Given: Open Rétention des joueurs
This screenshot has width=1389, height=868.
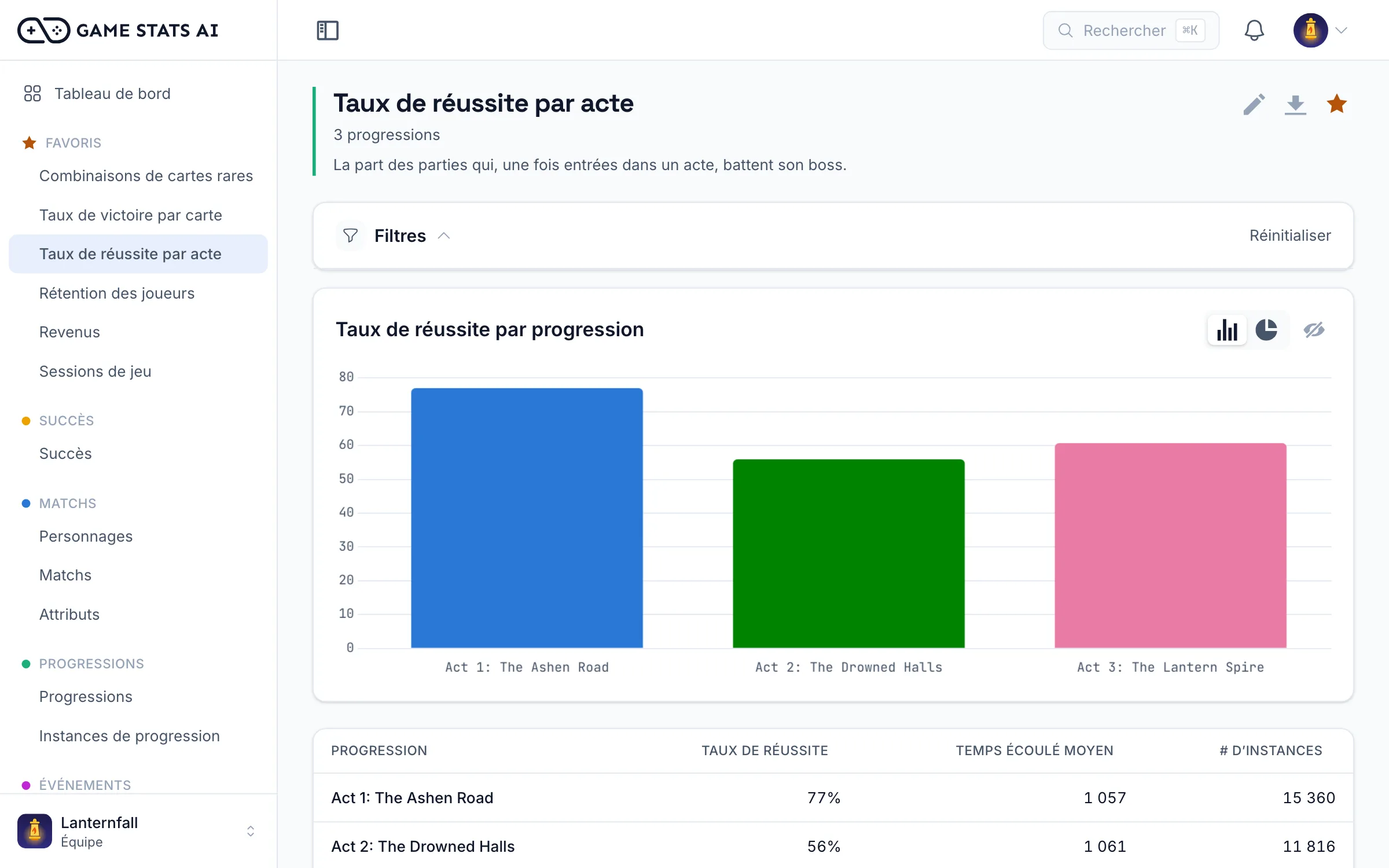Looking at the screenshot, I should click(x=139, y=293).
